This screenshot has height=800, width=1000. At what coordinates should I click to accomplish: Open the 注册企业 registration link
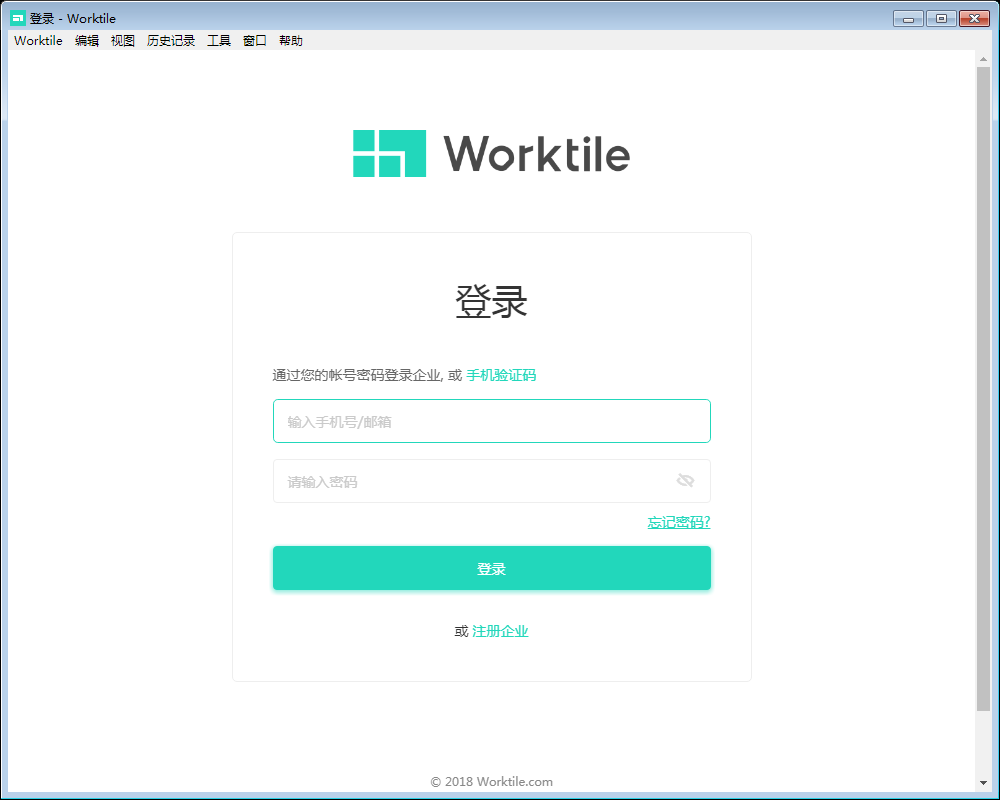[x=500, y=631]
